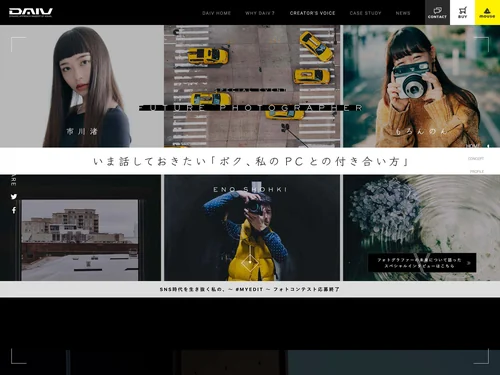Open the CREATOR'S VOICE menu item

(312, 13)
